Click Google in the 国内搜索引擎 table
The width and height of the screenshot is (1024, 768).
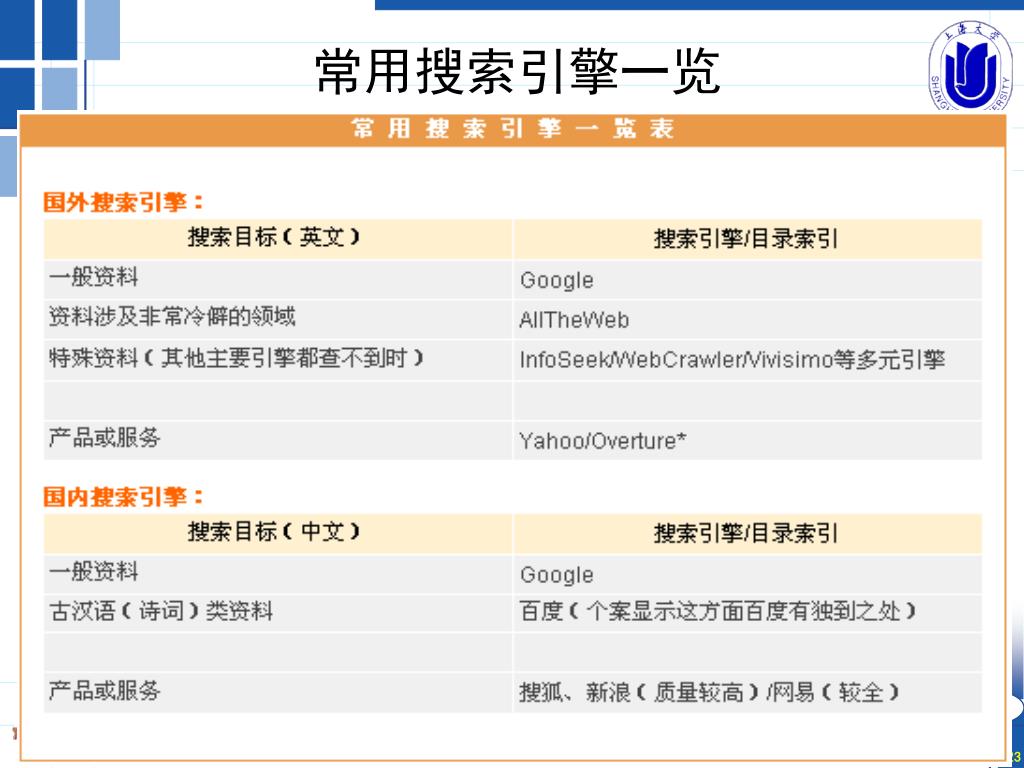[747, 574]
